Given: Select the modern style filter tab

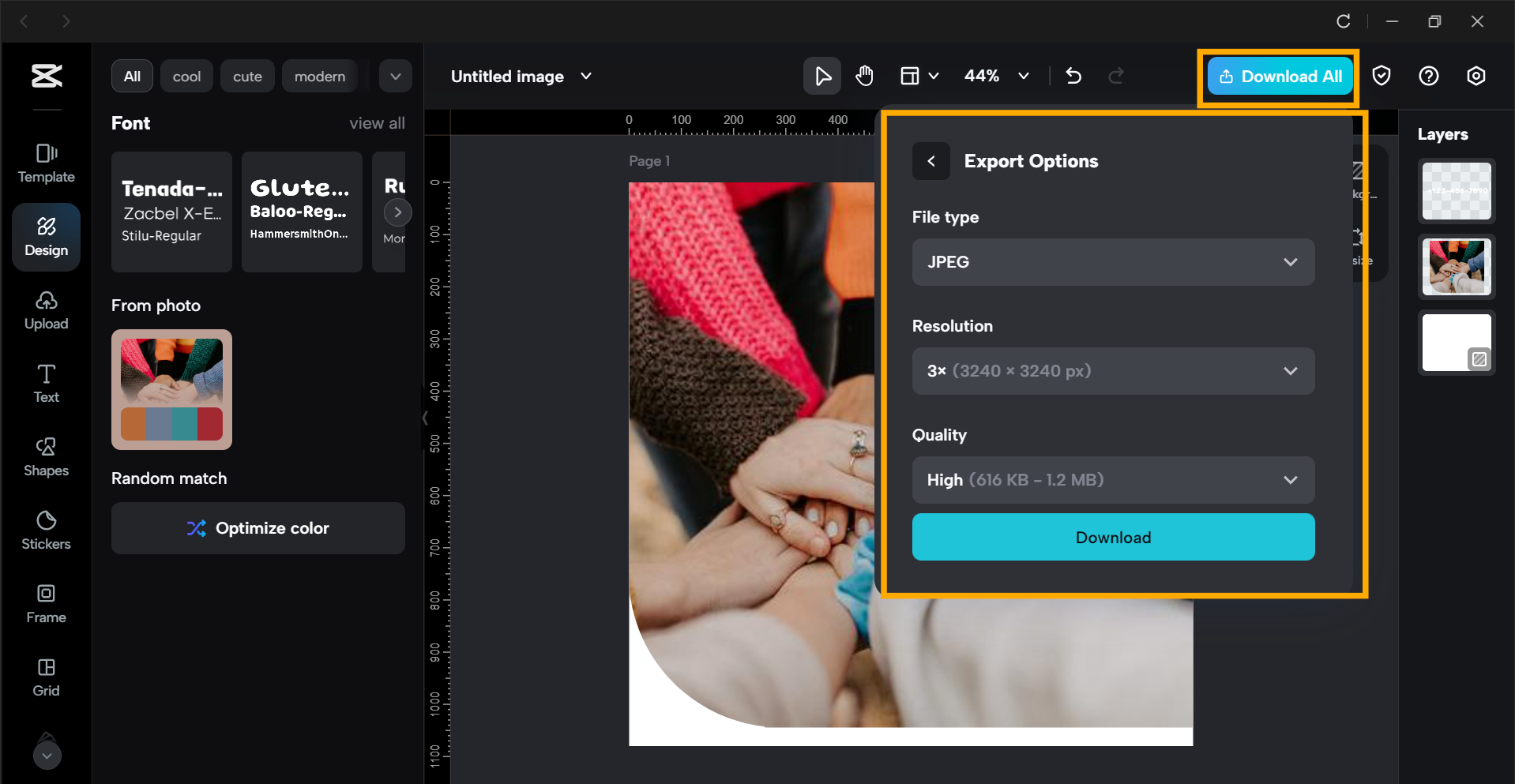Looking at the screenshot, I should [320, 77].
